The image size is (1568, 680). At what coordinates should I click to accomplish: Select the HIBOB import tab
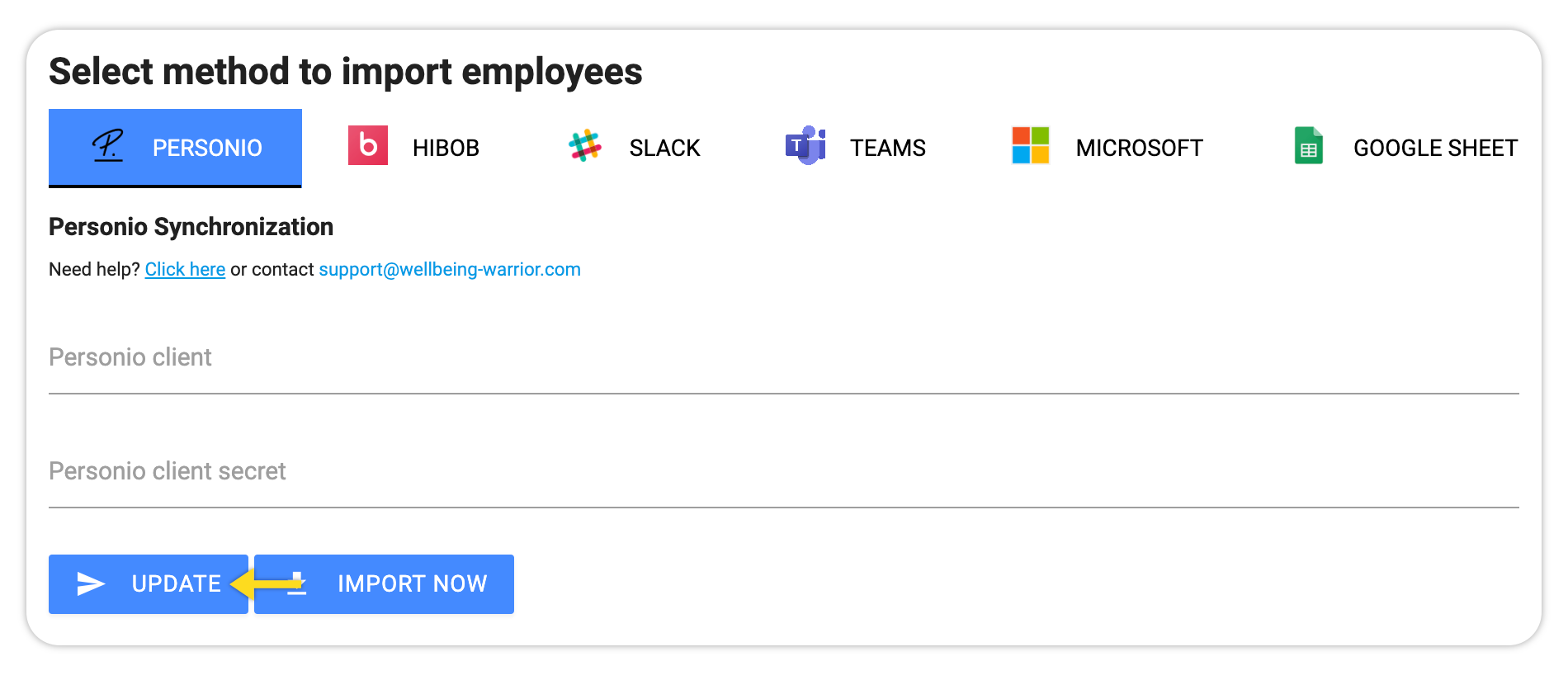pyautogui.click(x=446, y=148)
